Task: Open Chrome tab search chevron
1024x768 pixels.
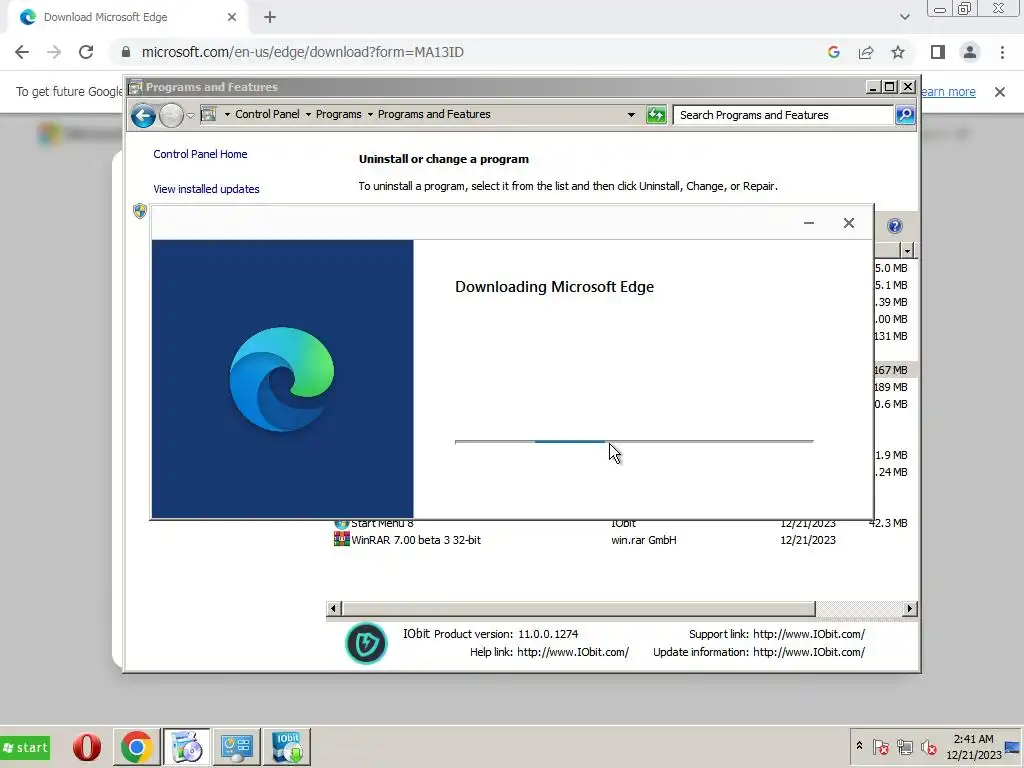Action: point(904,17)
